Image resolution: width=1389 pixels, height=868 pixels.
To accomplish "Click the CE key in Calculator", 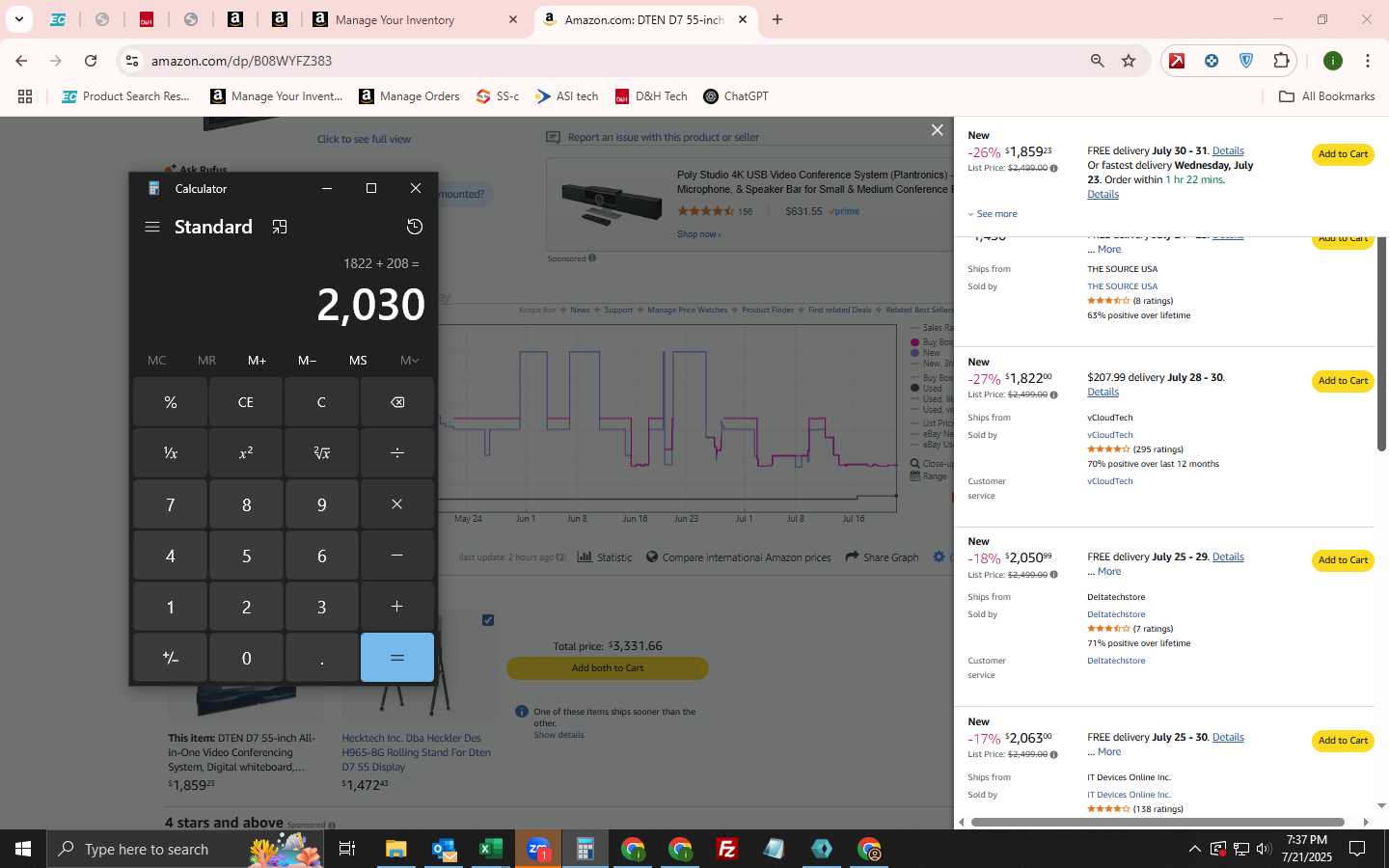I will click(x=246, y=402).
